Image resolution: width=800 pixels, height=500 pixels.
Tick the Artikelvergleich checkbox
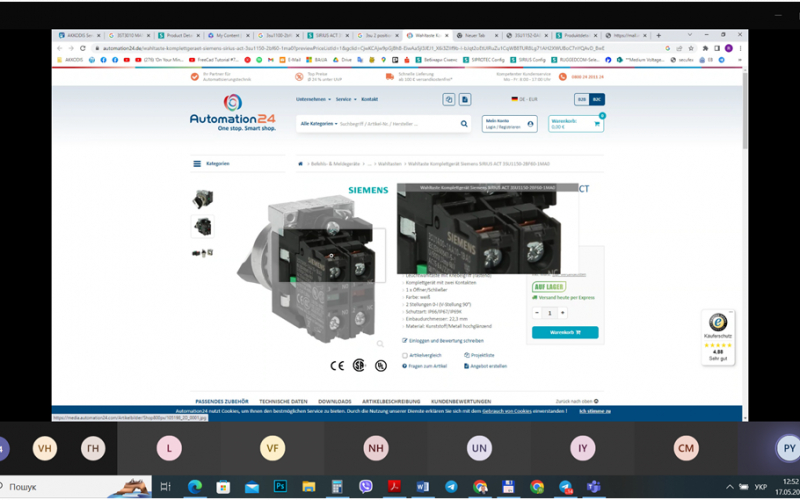click(405, 355)
